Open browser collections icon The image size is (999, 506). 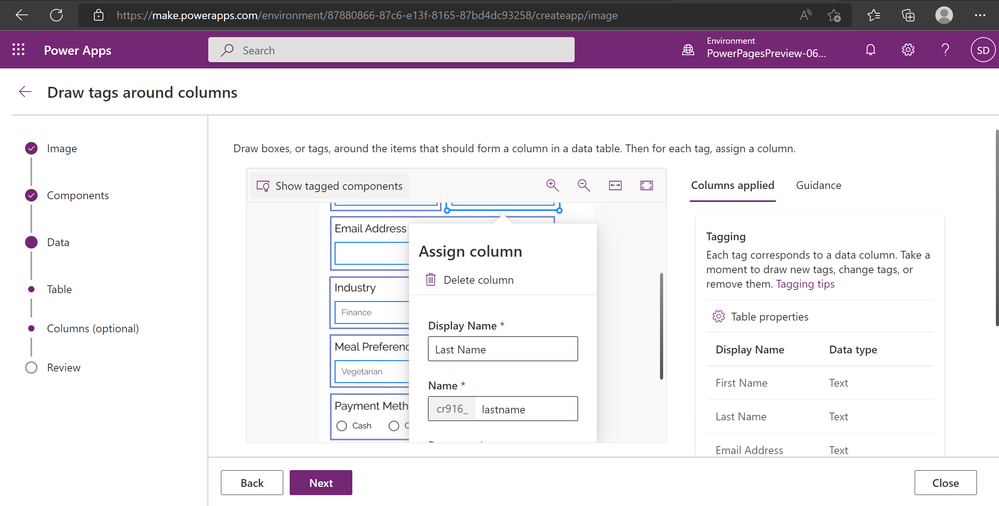[x=909, y=15]
